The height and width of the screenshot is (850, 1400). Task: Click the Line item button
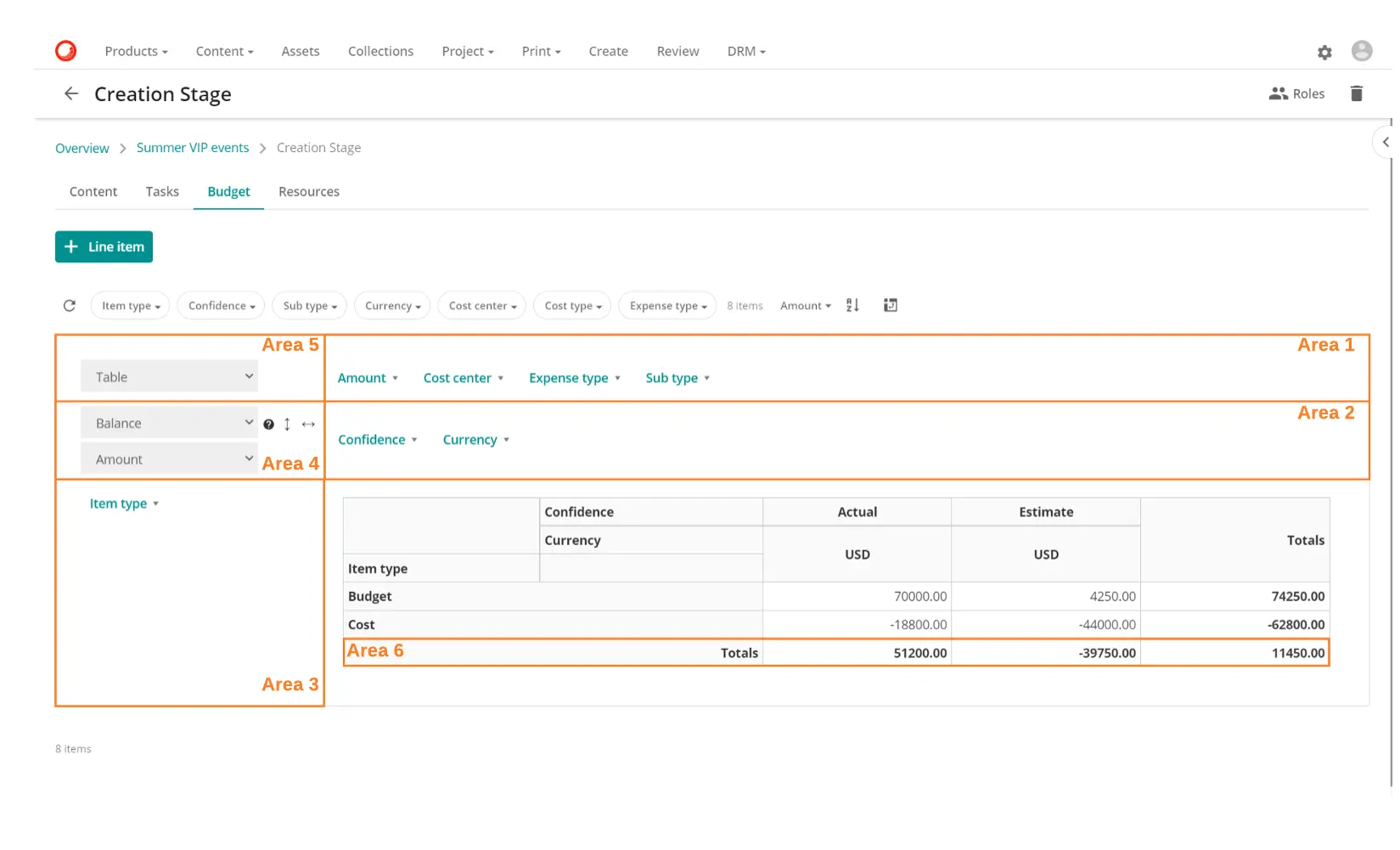[104, 247]
